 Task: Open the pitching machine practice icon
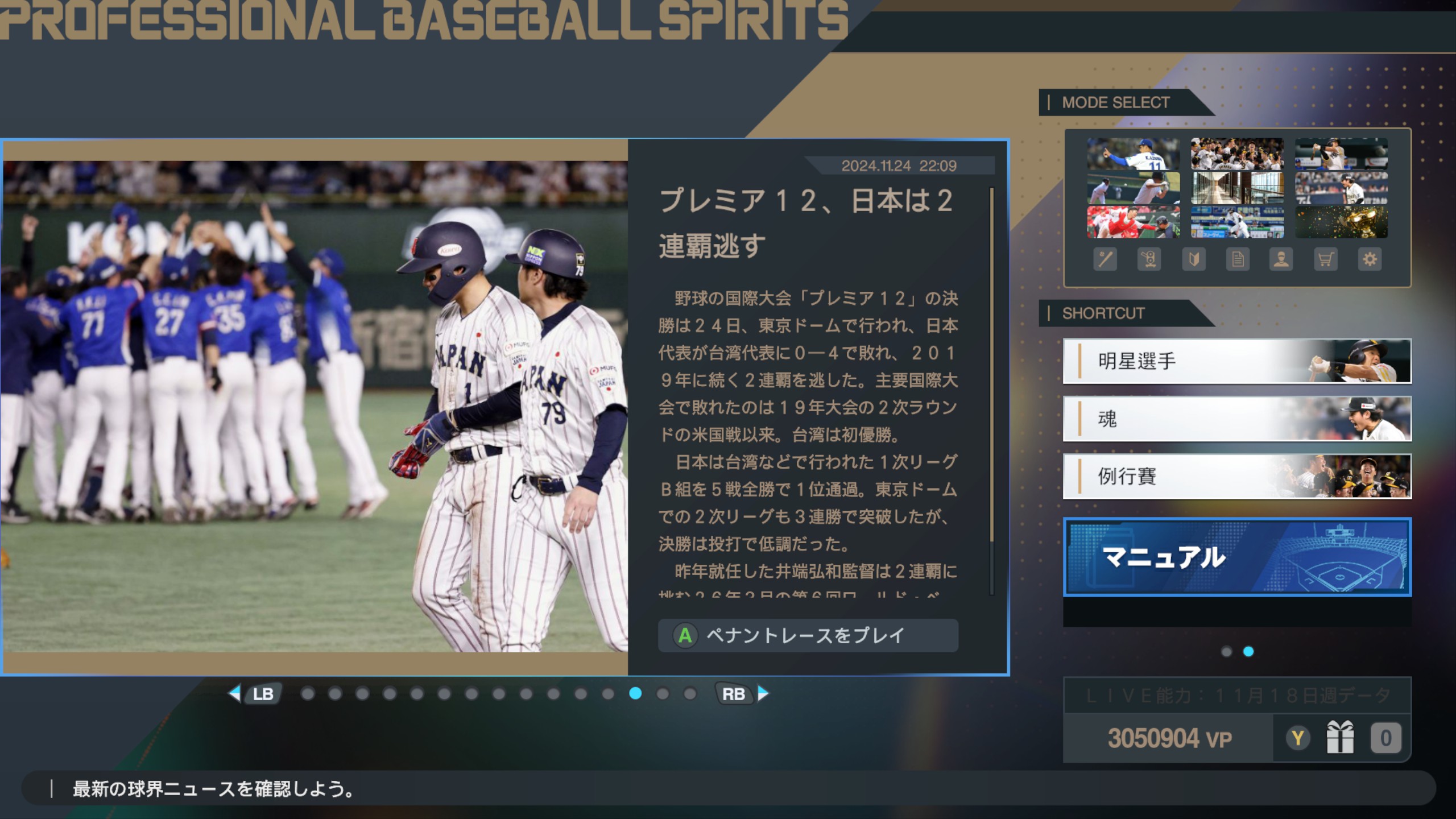click(x=1149, y=260)
